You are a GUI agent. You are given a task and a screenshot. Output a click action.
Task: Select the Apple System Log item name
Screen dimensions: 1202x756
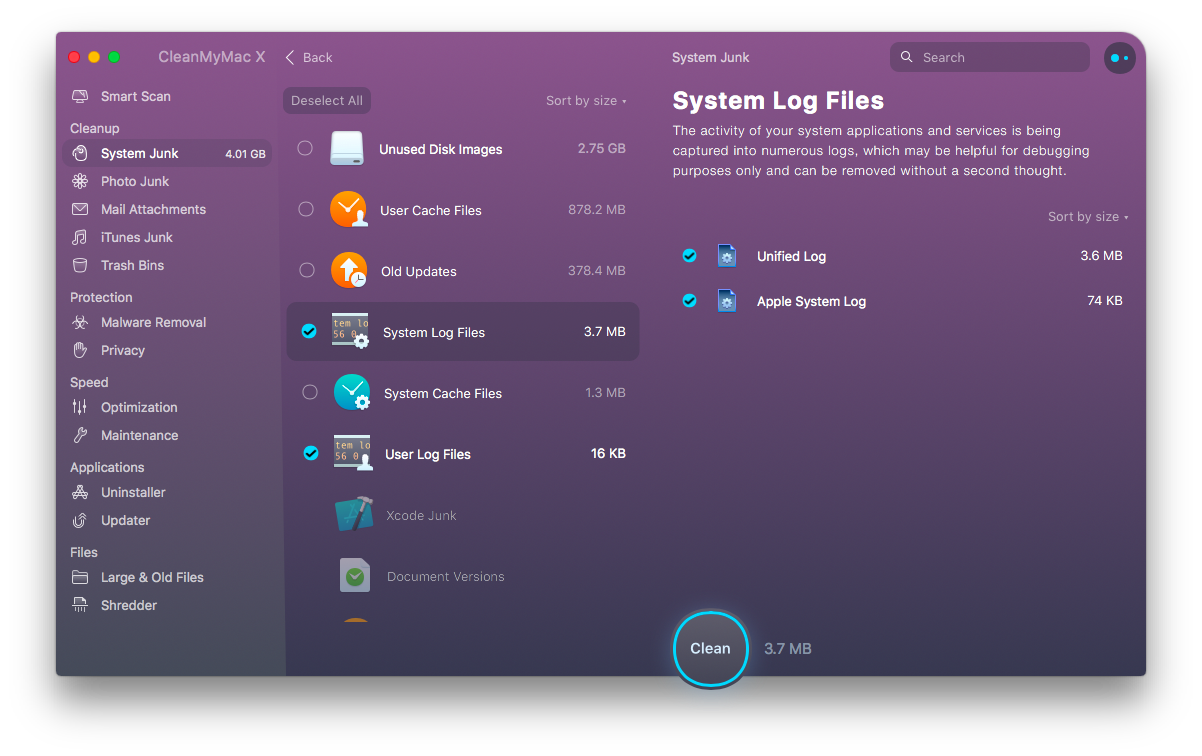(811, 301)
